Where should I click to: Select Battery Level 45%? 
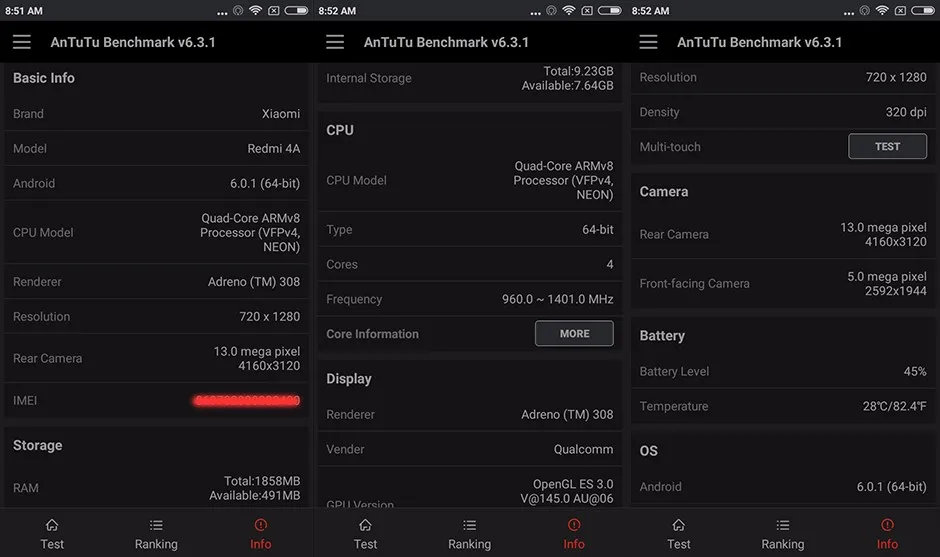pyautogui.click(x=915, y=371)
